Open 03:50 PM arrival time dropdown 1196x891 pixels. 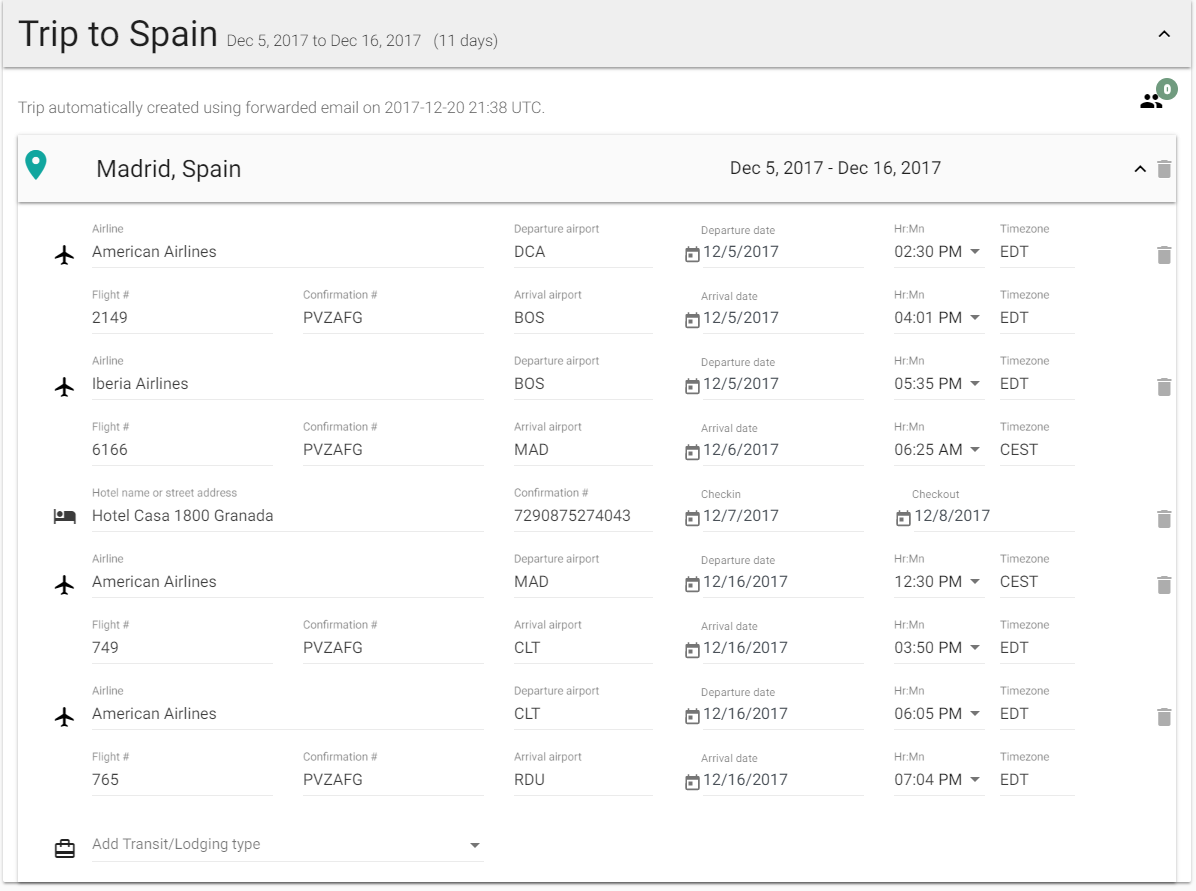tap(975, 648)
